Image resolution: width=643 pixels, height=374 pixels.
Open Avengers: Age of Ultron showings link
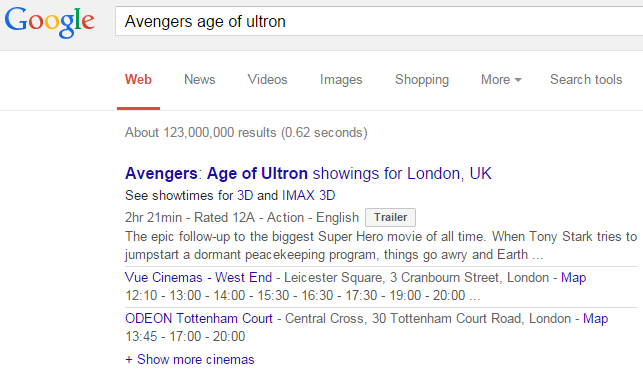click(x=308, y=173)
